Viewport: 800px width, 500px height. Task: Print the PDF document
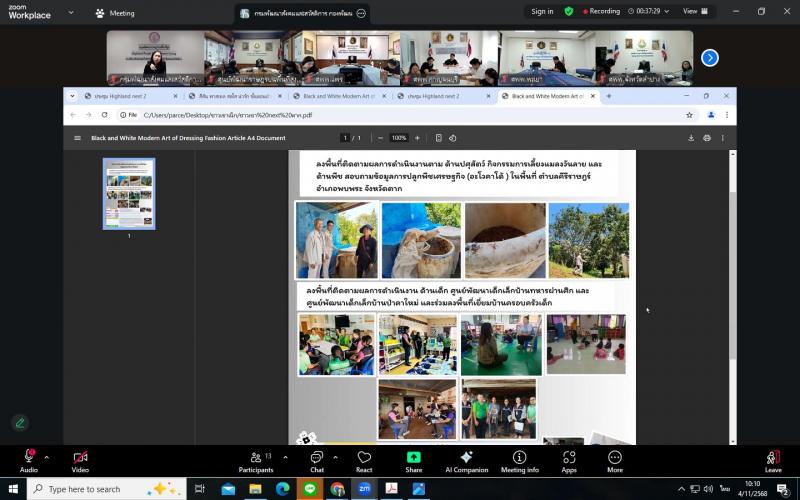[x=707, y=138]
